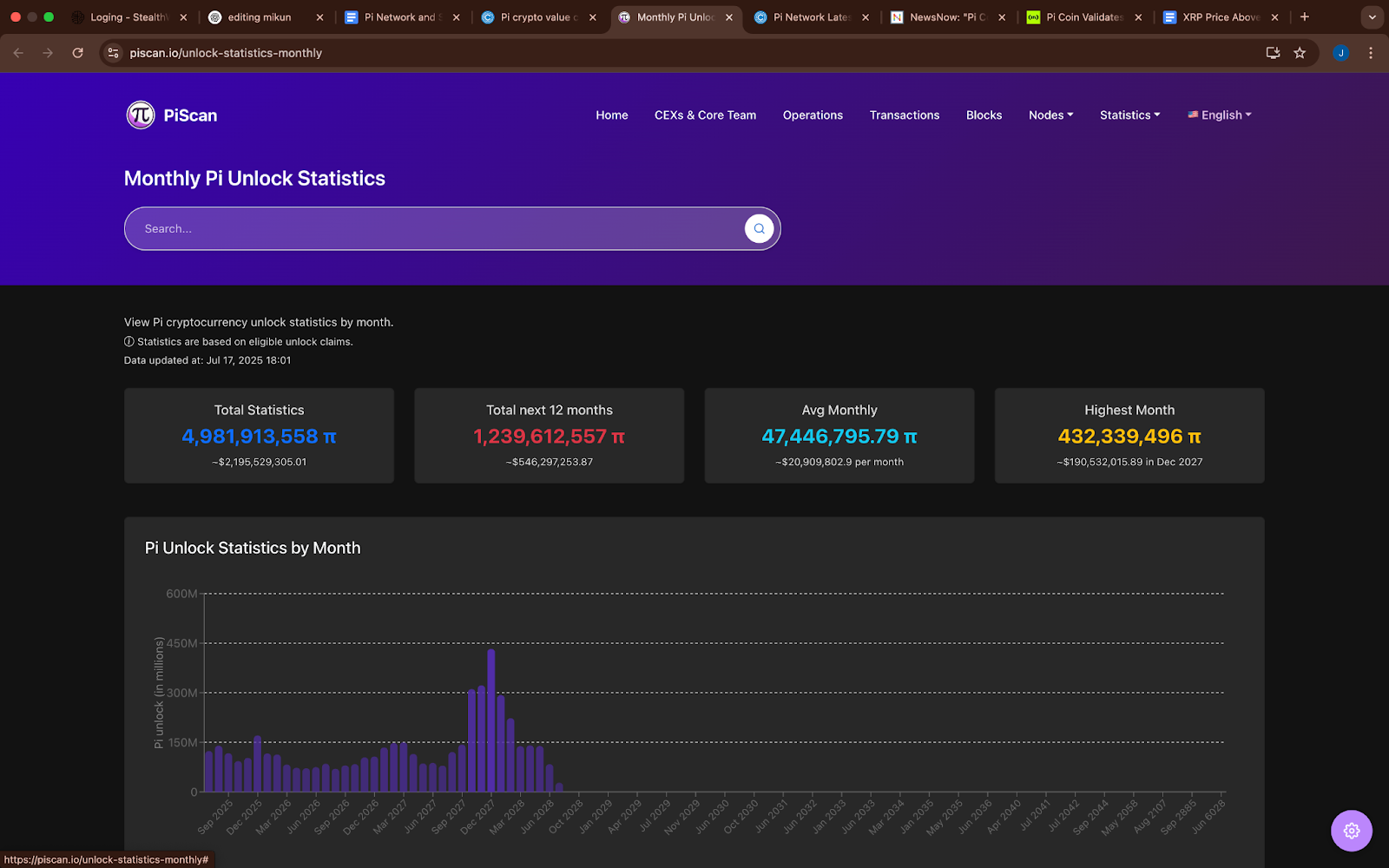Open a new tab with the plus button
This screenshot has height=868, width=1389.
point(1304,16)
